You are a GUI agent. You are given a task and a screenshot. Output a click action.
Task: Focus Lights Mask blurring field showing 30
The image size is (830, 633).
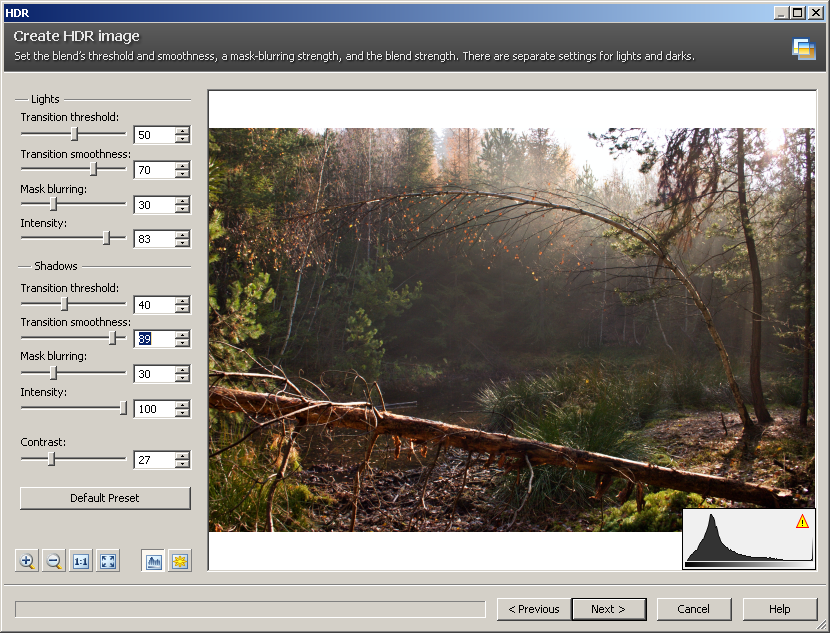pos(155,205)
